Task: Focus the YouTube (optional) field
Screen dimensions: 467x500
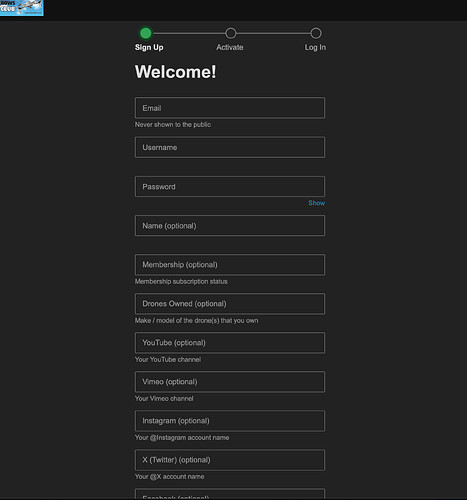Action: click(x=230, y=343)
